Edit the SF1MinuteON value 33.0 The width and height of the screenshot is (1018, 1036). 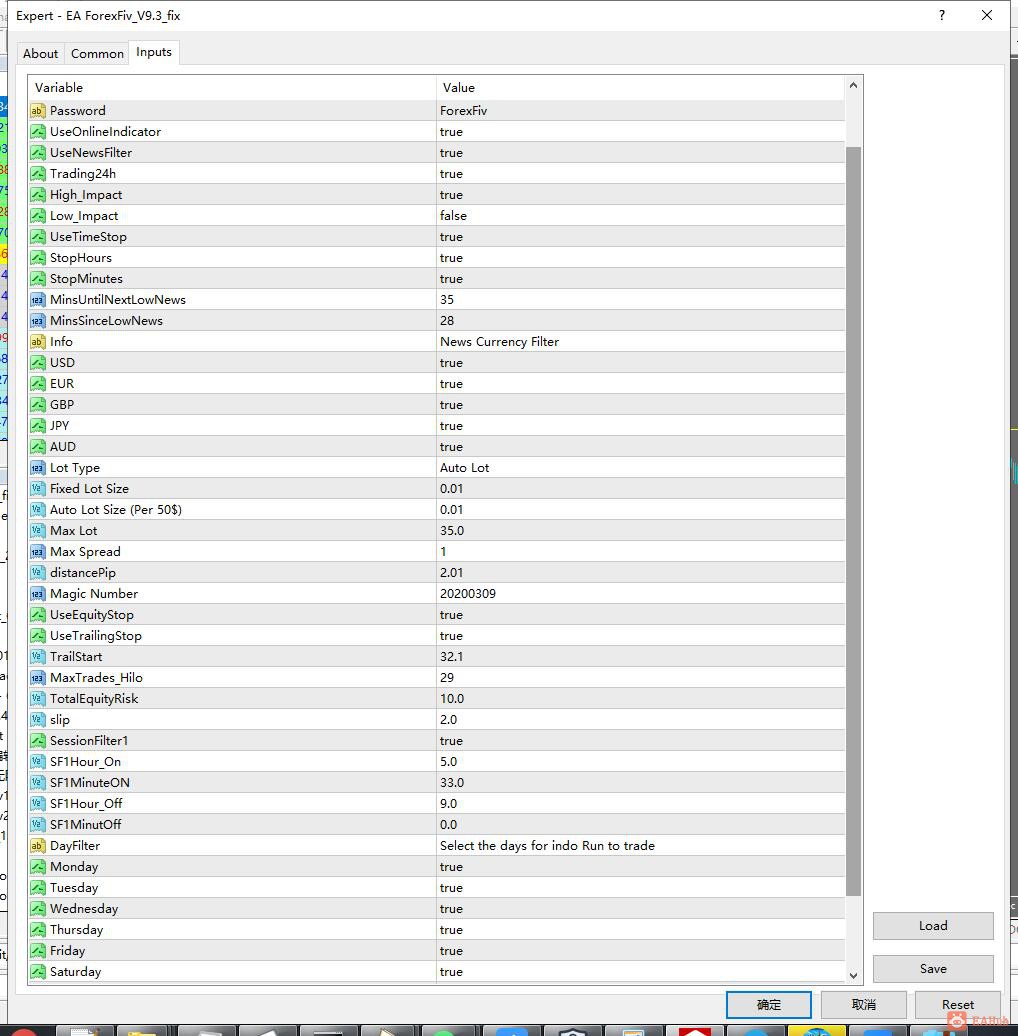[x=640, y=783]
